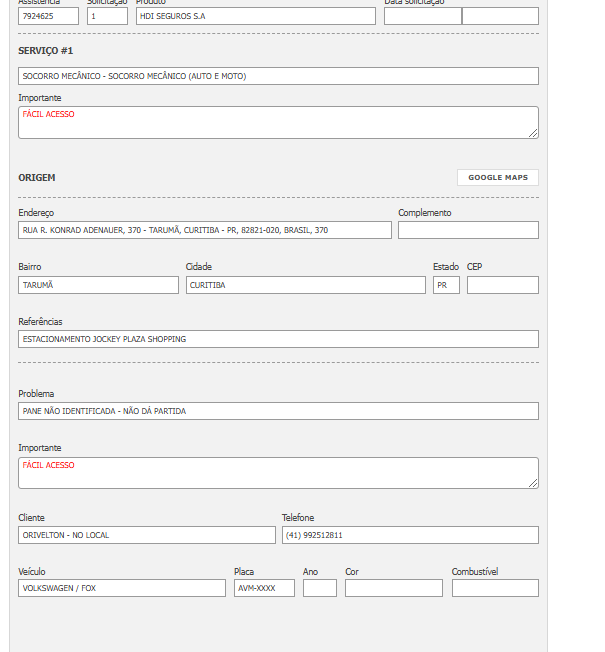Select the empty Complemento field
Screen dimensions: 605x652
point(468,230)
